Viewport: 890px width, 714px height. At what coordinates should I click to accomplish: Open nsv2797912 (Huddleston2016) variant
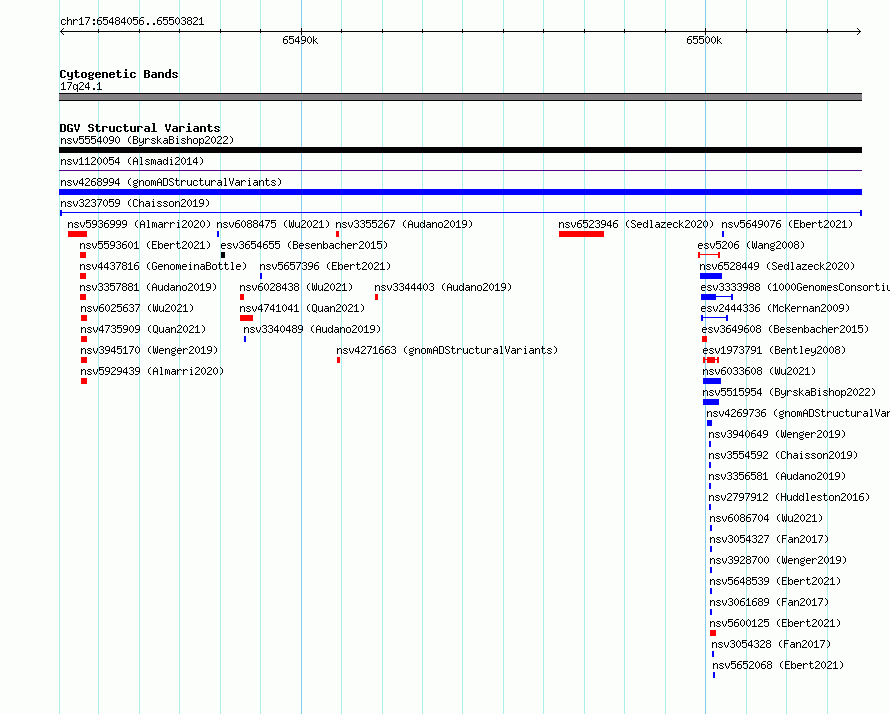coord(790,497)
